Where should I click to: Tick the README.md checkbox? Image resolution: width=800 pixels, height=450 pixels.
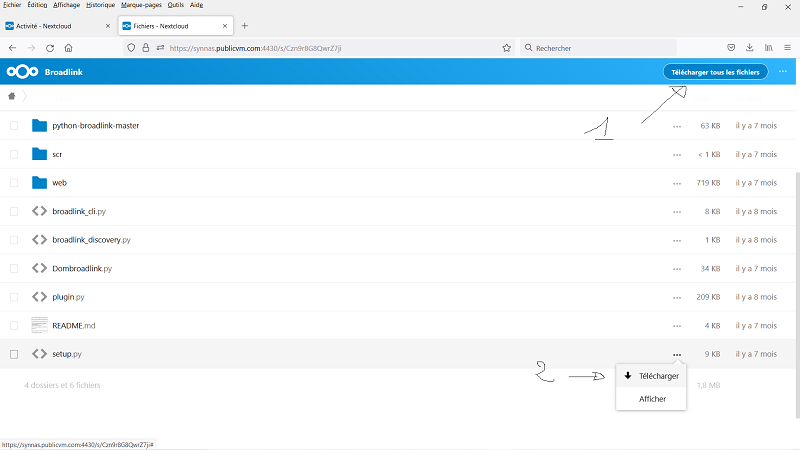coord(14,326)
